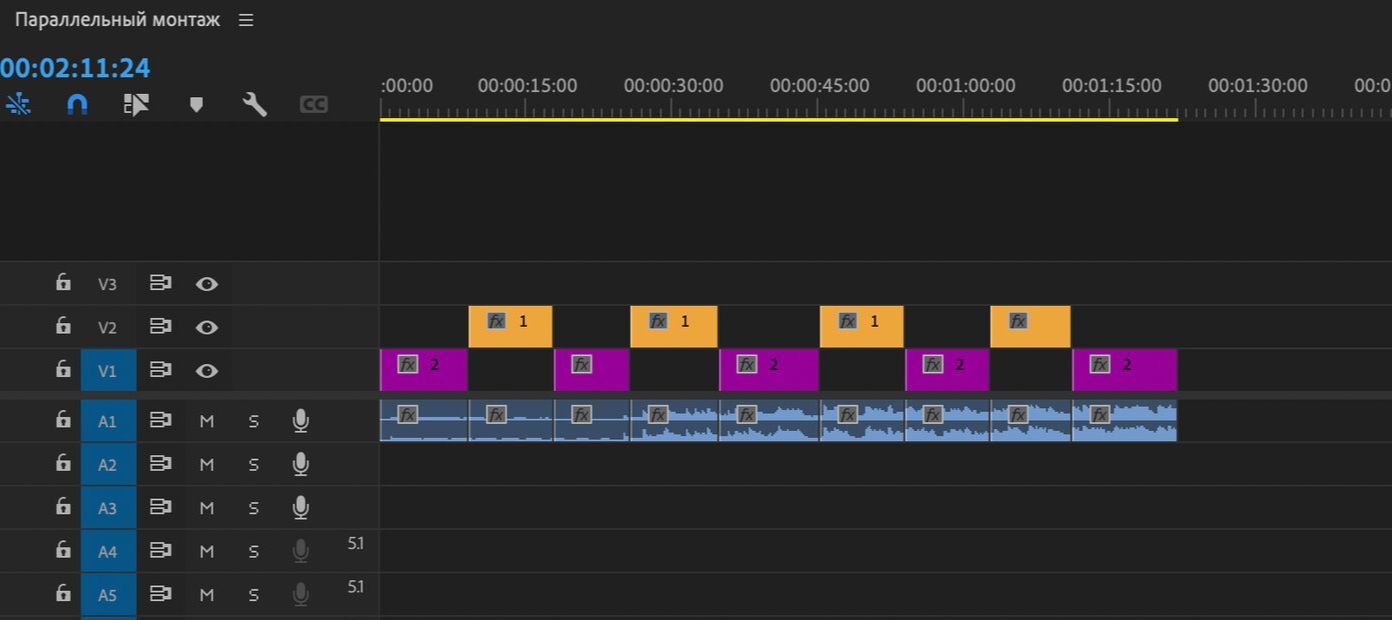Click fx badge on last A1 audio clip
The image size is (1392, 620).
pyautogui.click(x=1100, y=414)
